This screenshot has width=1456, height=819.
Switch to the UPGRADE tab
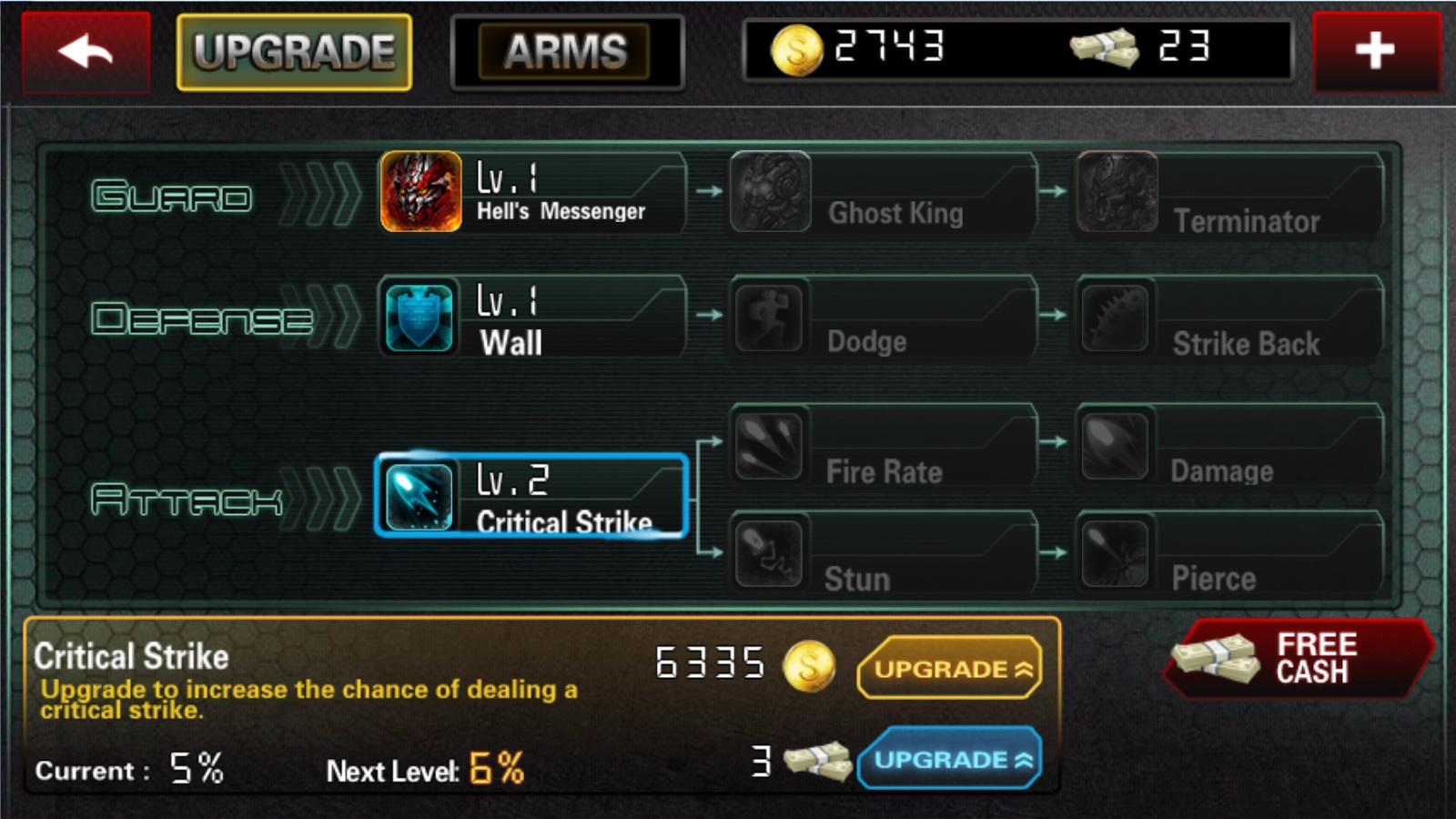click(x=294, y=52)
